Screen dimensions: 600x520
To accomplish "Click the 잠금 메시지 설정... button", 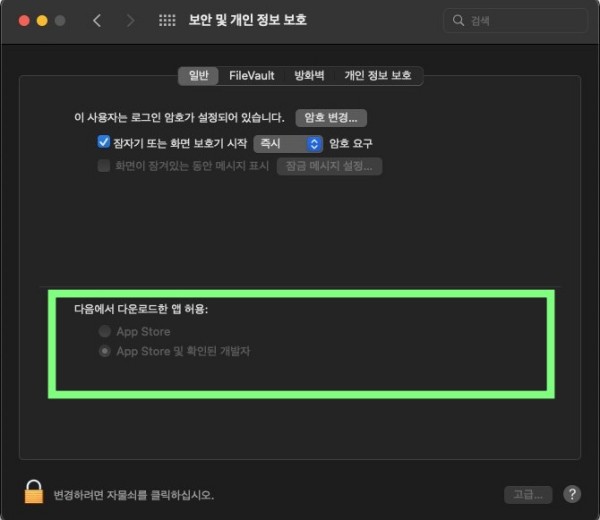I will pyautogui.click(x=329, y=166).
